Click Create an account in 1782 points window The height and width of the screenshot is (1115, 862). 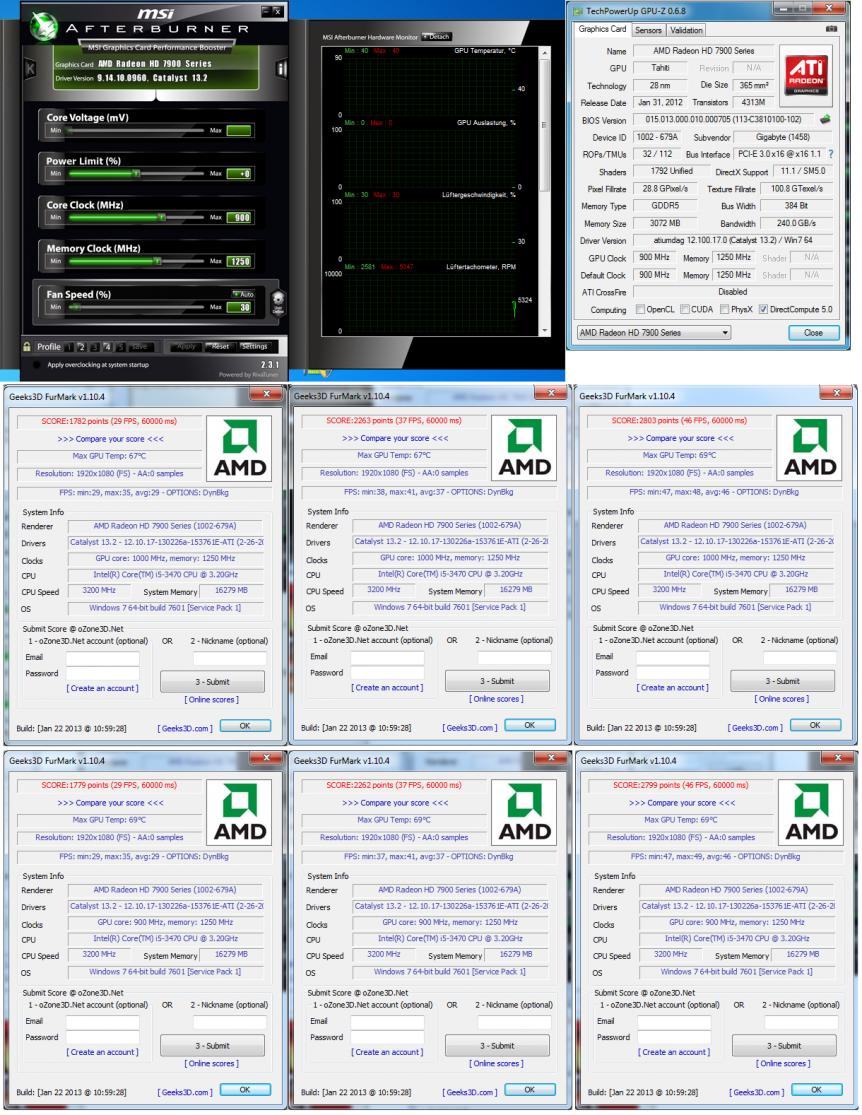[x=102, y=688]
